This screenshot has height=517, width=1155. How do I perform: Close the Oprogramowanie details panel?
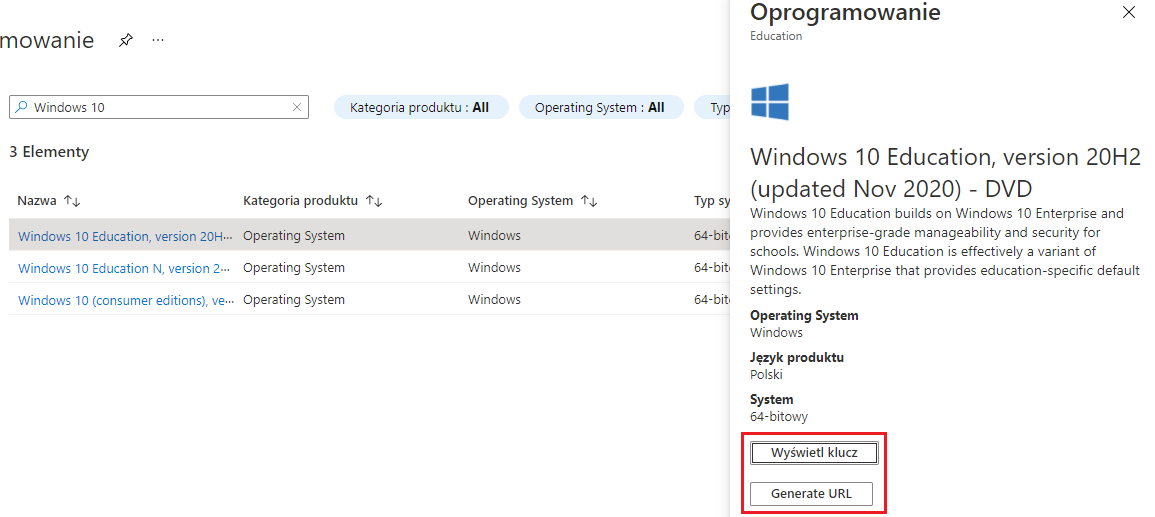point(1129,13)
